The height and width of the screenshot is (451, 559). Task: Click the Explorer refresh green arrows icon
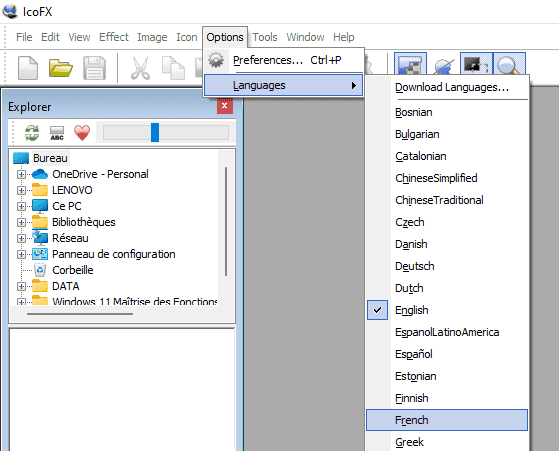click(x=32, y=133)
